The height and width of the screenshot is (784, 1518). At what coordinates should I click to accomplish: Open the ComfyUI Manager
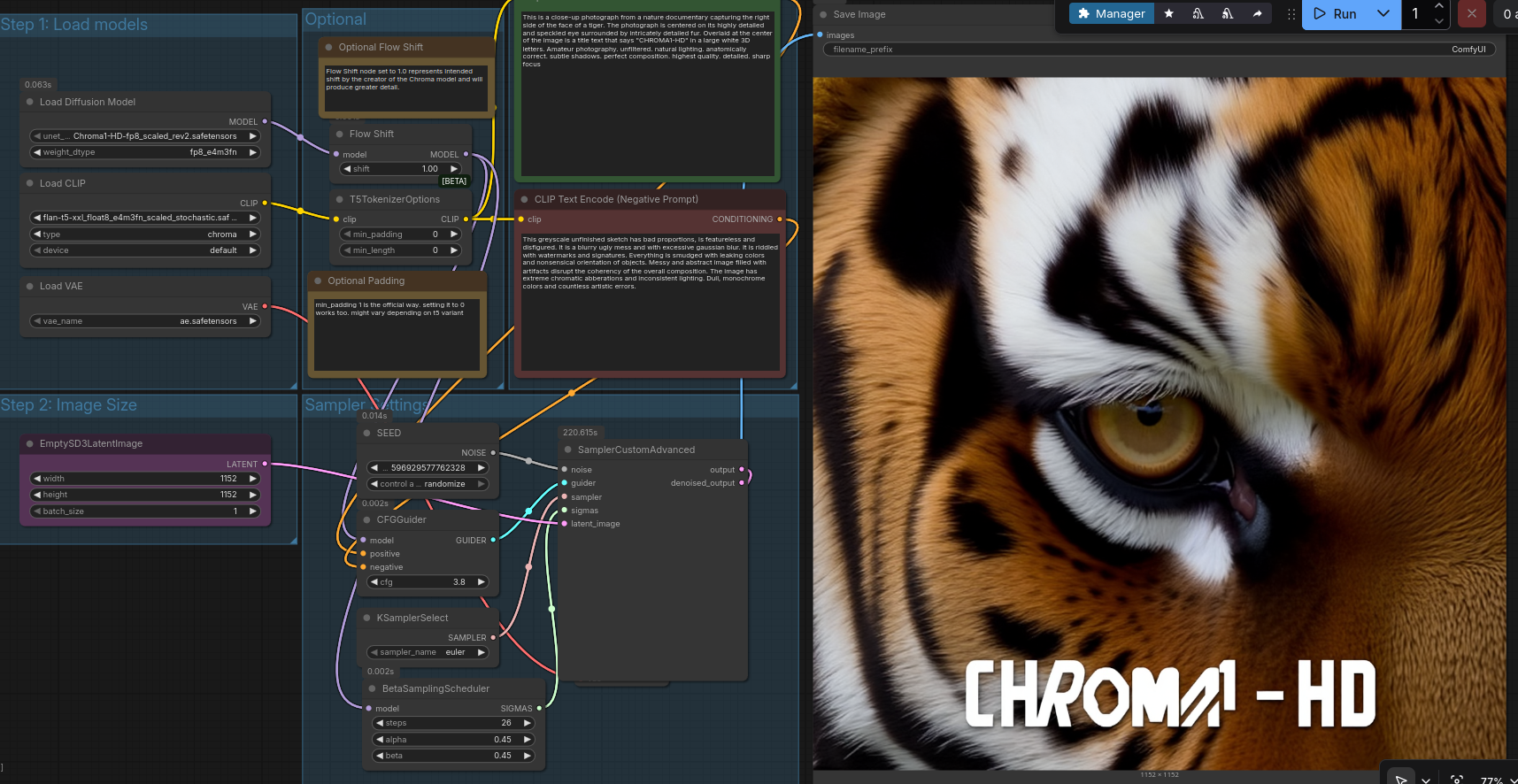(x=1112, y=13)
